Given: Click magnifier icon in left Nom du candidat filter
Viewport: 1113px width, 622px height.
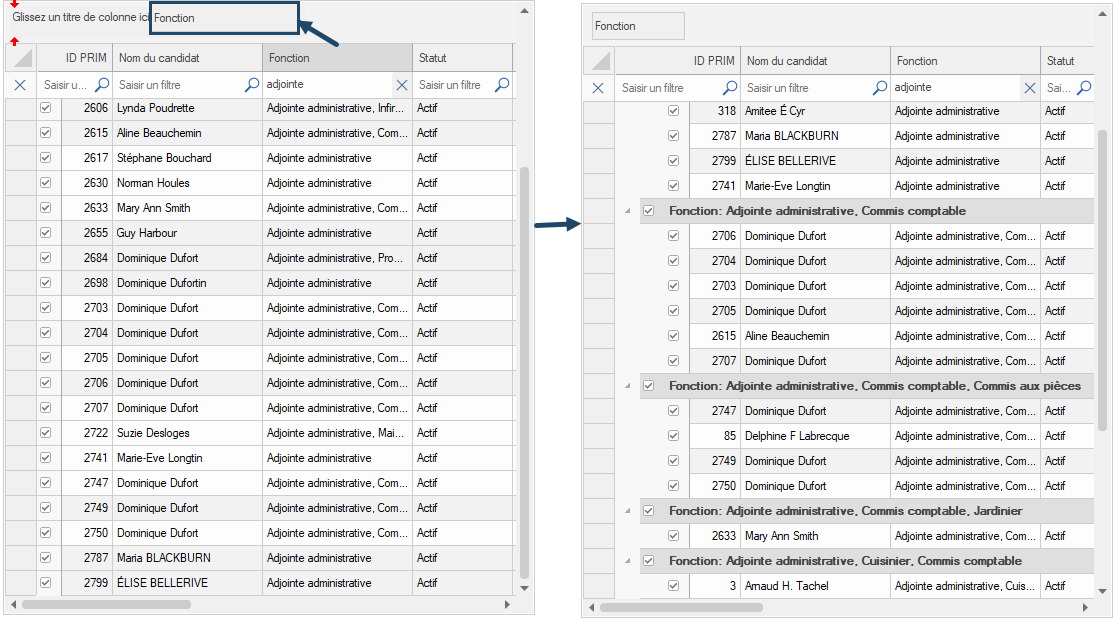Looking at the screenshot, I should (252, 85).
